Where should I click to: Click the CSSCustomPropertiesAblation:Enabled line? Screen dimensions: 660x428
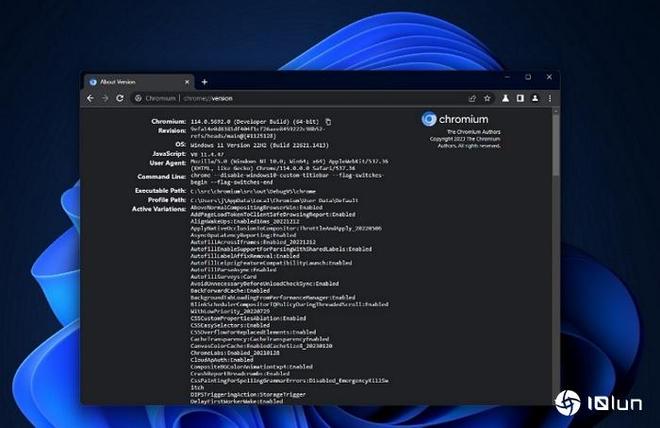tap(248, 318)
